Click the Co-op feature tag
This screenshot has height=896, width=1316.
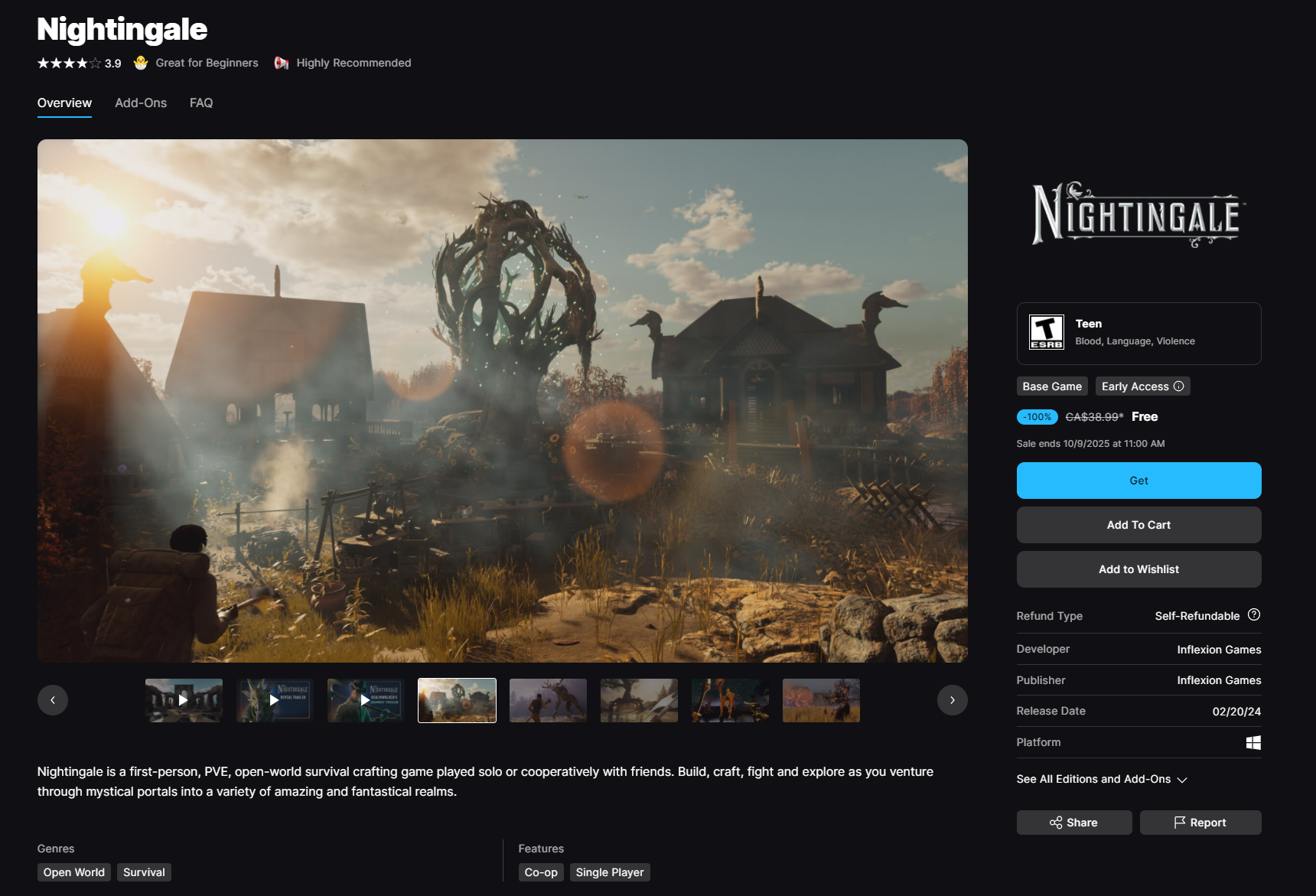pos(541,872)
